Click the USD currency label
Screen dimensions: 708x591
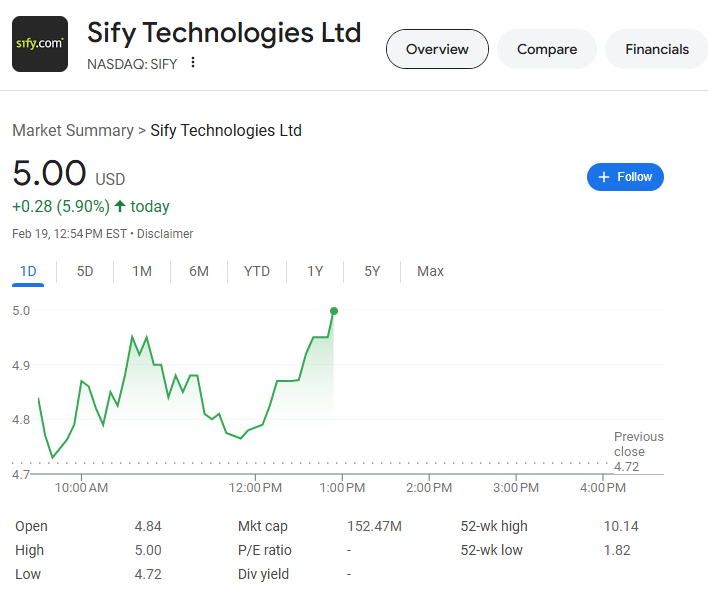[110, 179]
